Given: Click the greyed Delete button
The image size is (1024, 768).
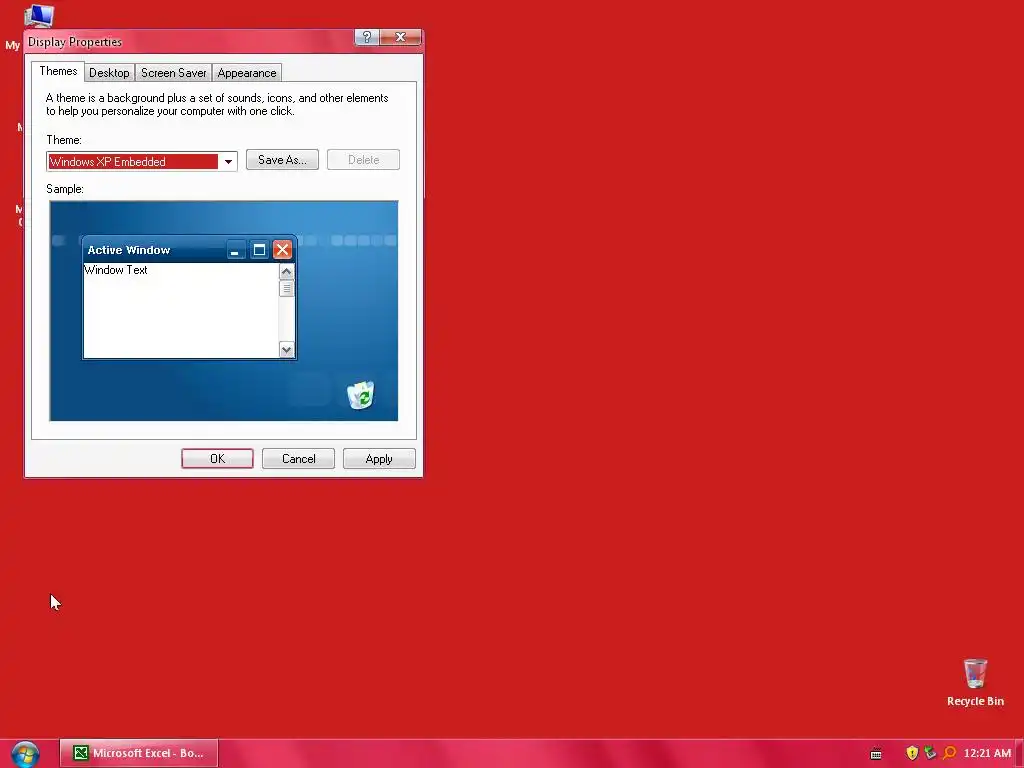Looking at the screenshot, I should click(363, 160).
